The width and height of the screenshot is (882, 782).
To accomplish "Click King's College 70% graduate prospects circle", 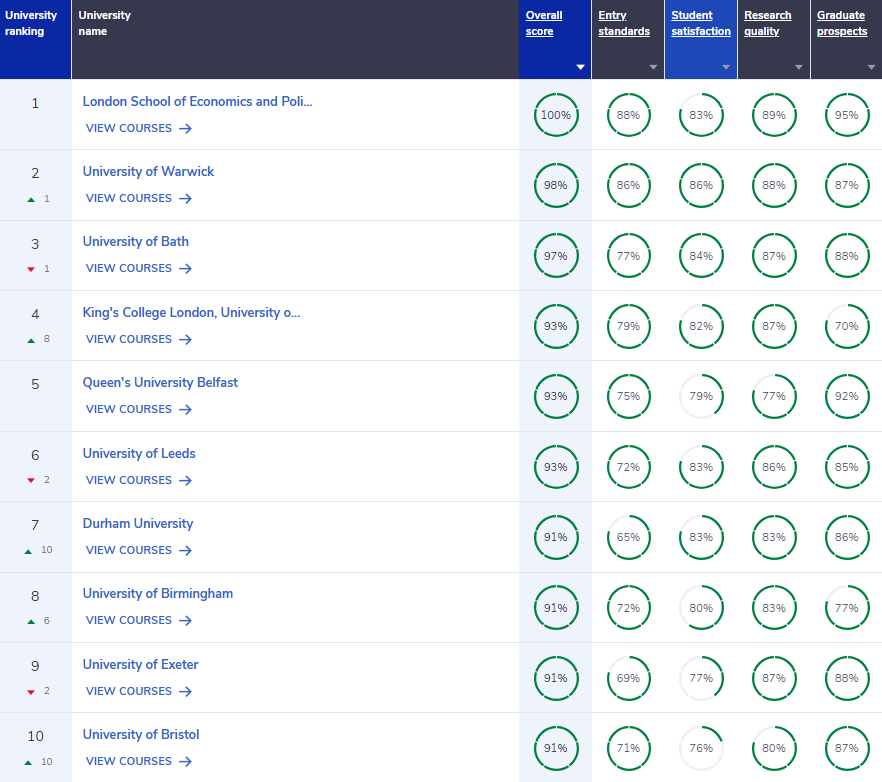I will pos(847,326).
